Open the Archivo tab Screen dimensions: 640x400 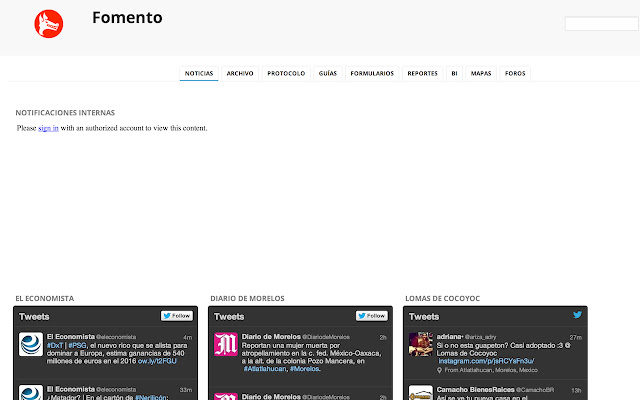coord(240,73)
